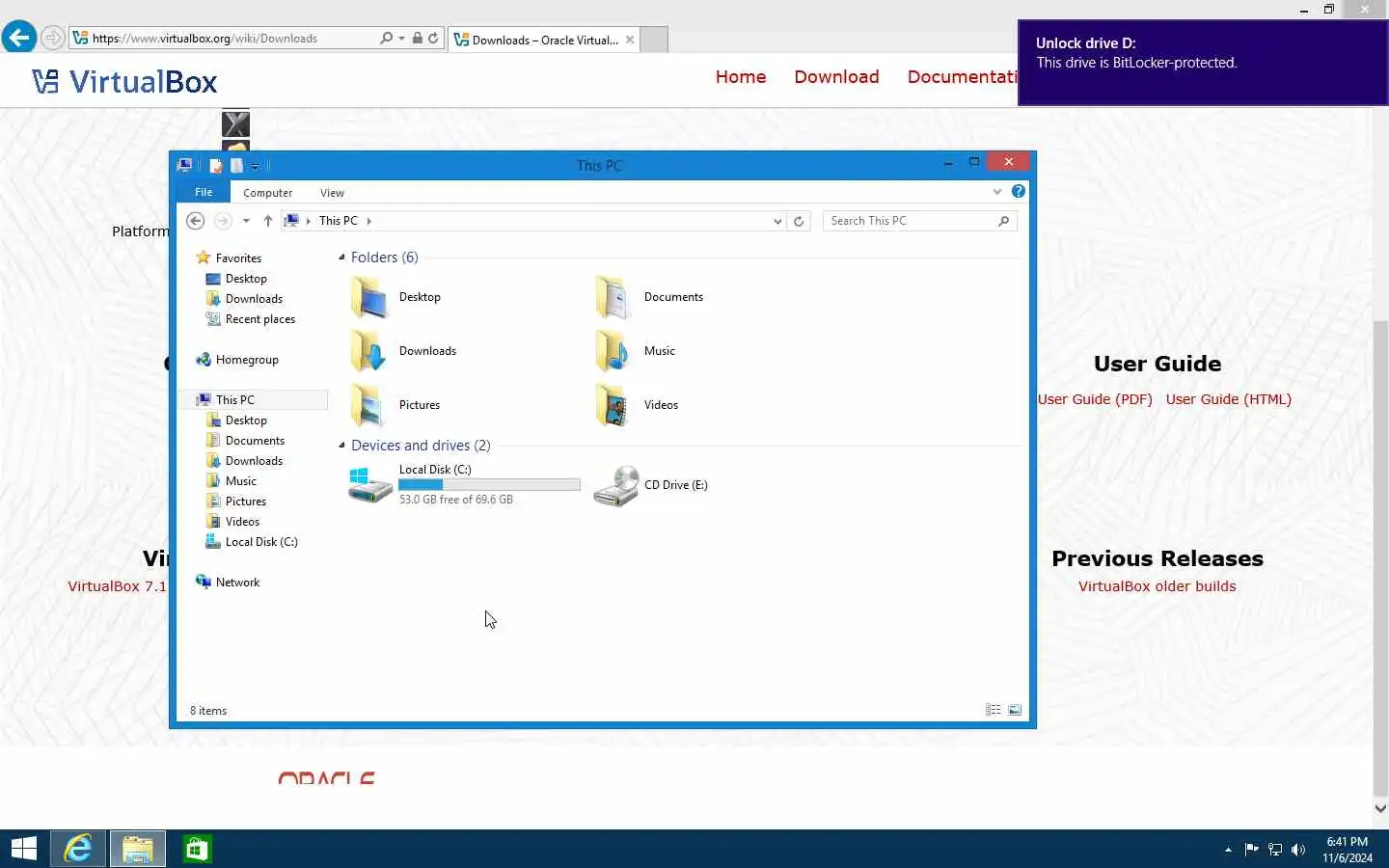This screenshot has height=868, width=1389.
Task: Collapse the Folders (6) group
Action: [341, 258]
